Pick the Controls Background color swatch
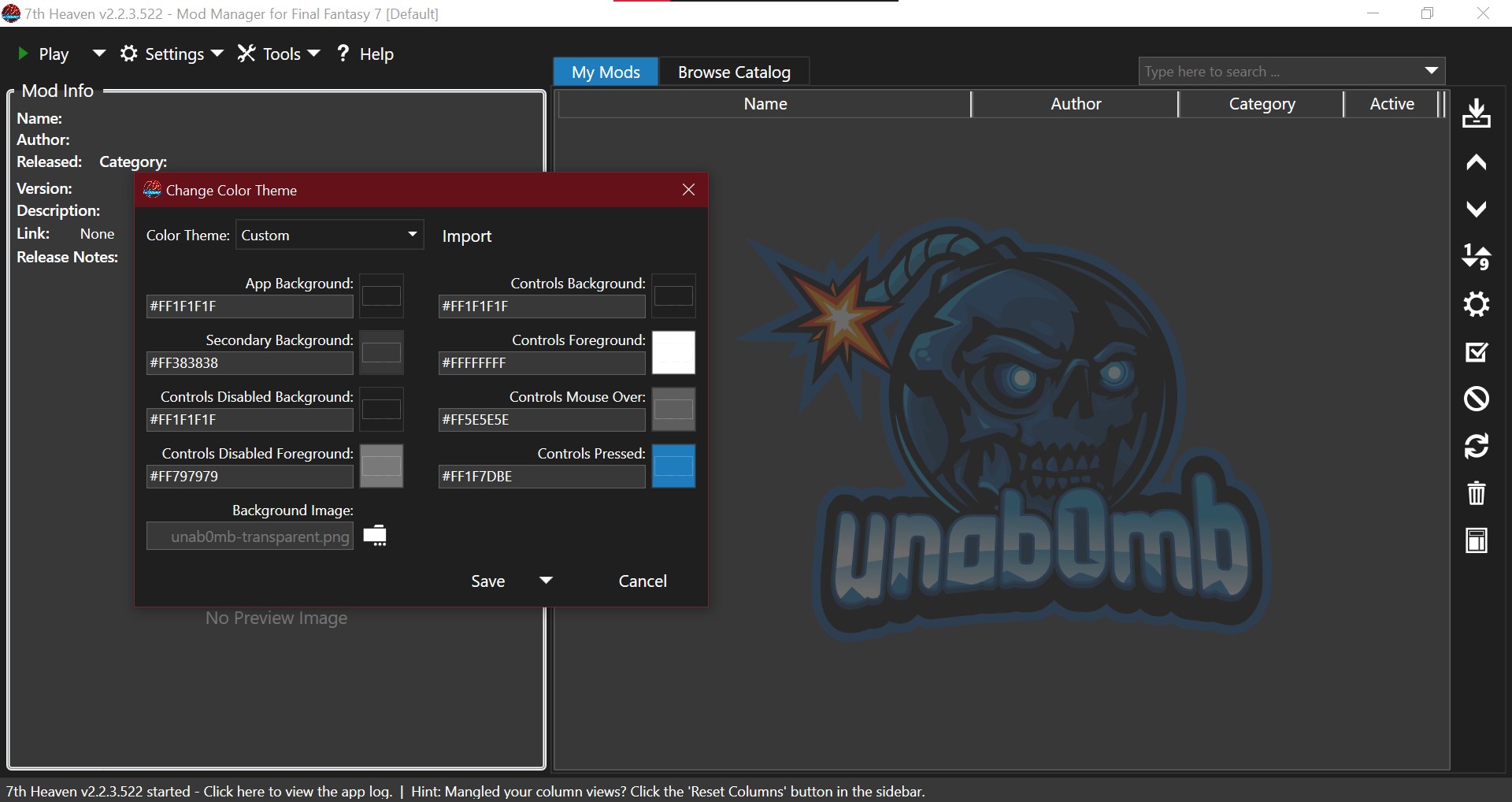Image resolution: width=1512 pixels, height=802 pixels. pyautogui.click(x=673, y=296)
